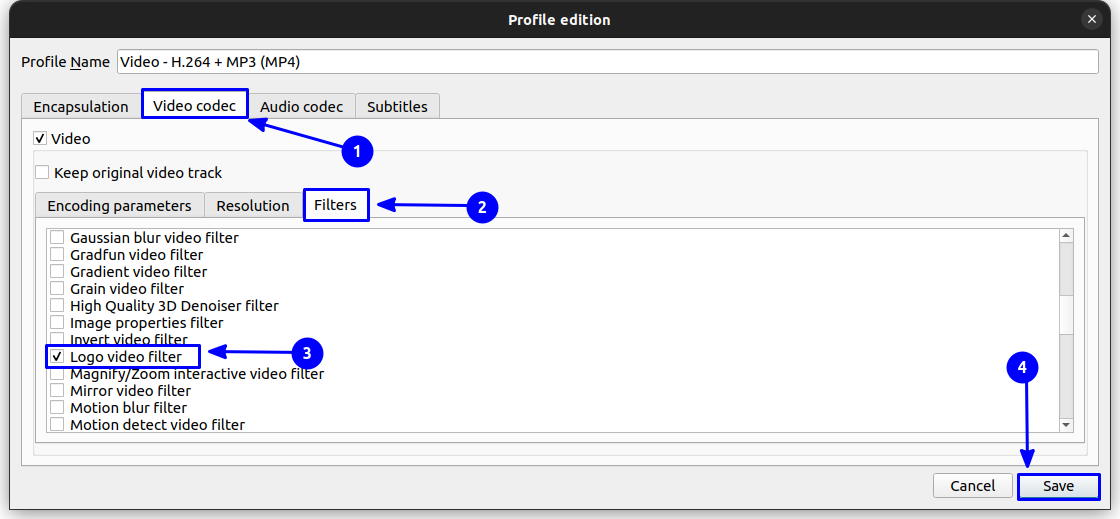Click scrollbar up arrow in filter list
The height and width of the screenshot is (519, 1120).
tap(1065, 236)
